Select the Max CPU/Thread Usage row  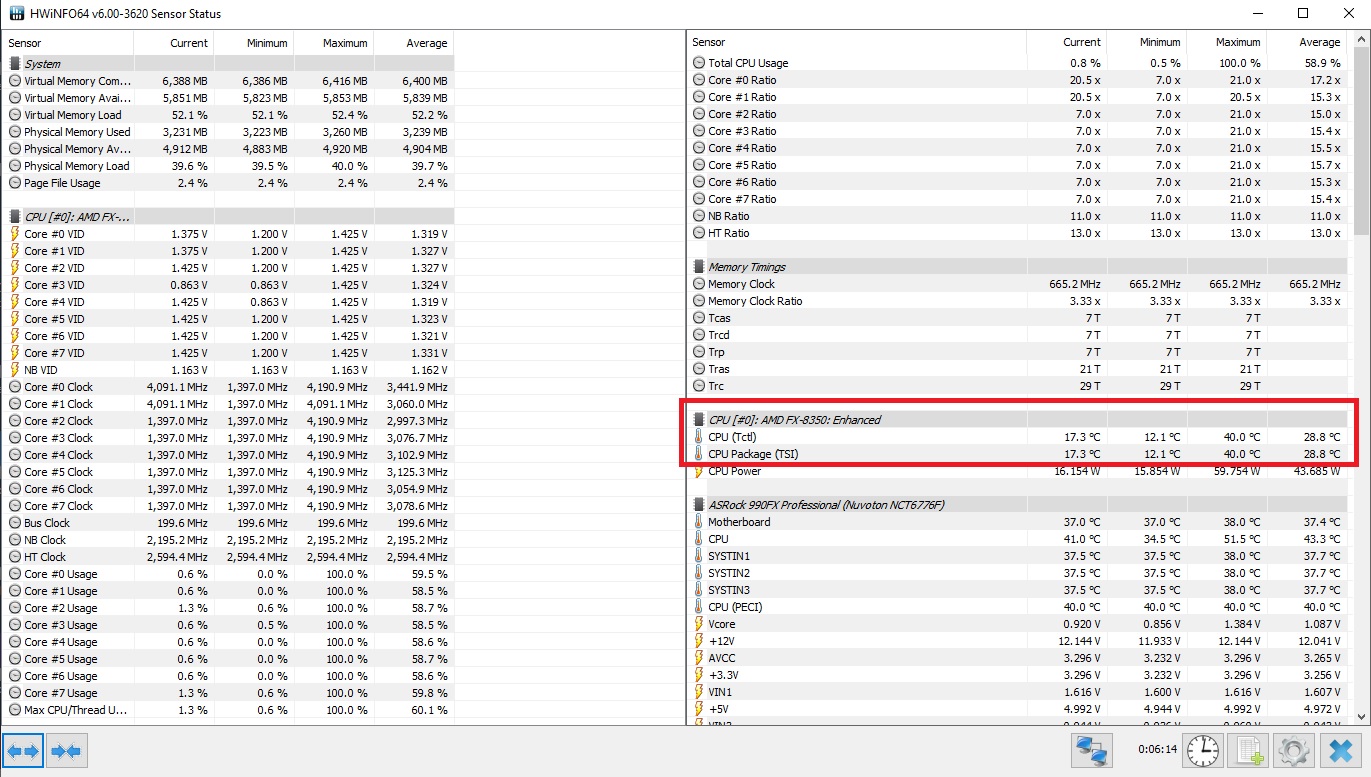(229, 710)
